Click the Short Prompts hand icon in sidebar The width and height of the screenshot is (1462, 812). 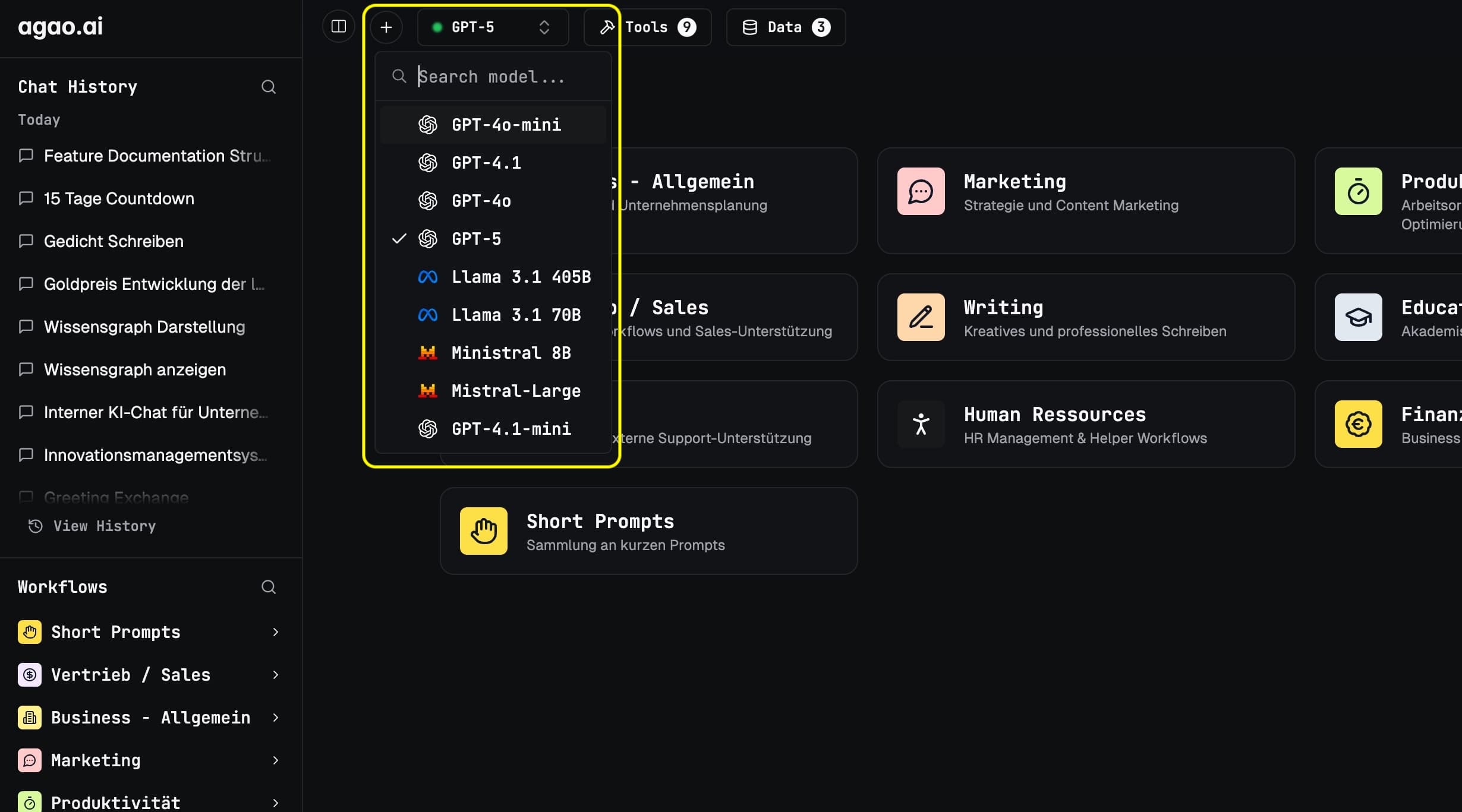coord(30,632)
